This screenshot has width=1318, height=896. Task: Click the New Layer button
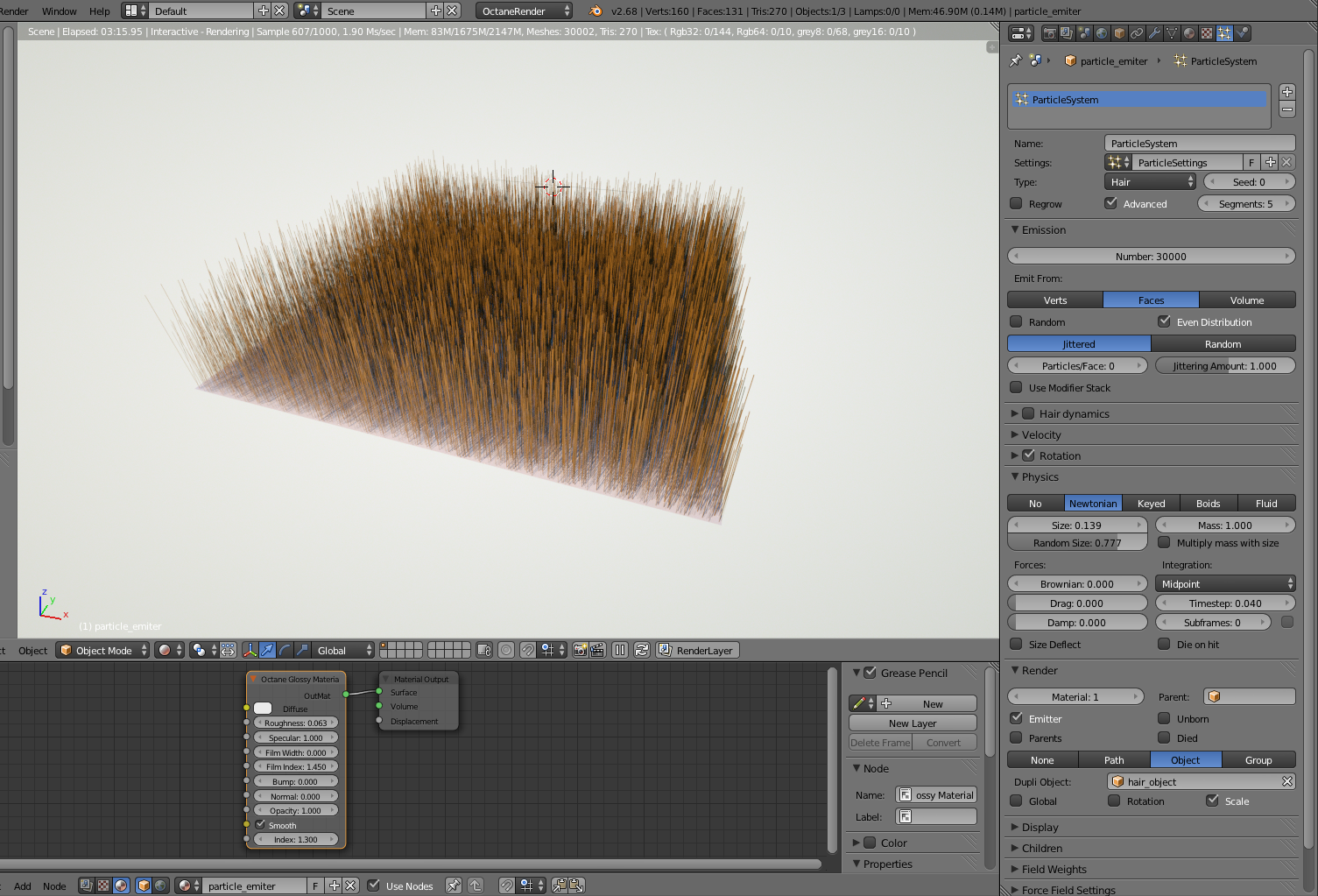click(913, 723)
